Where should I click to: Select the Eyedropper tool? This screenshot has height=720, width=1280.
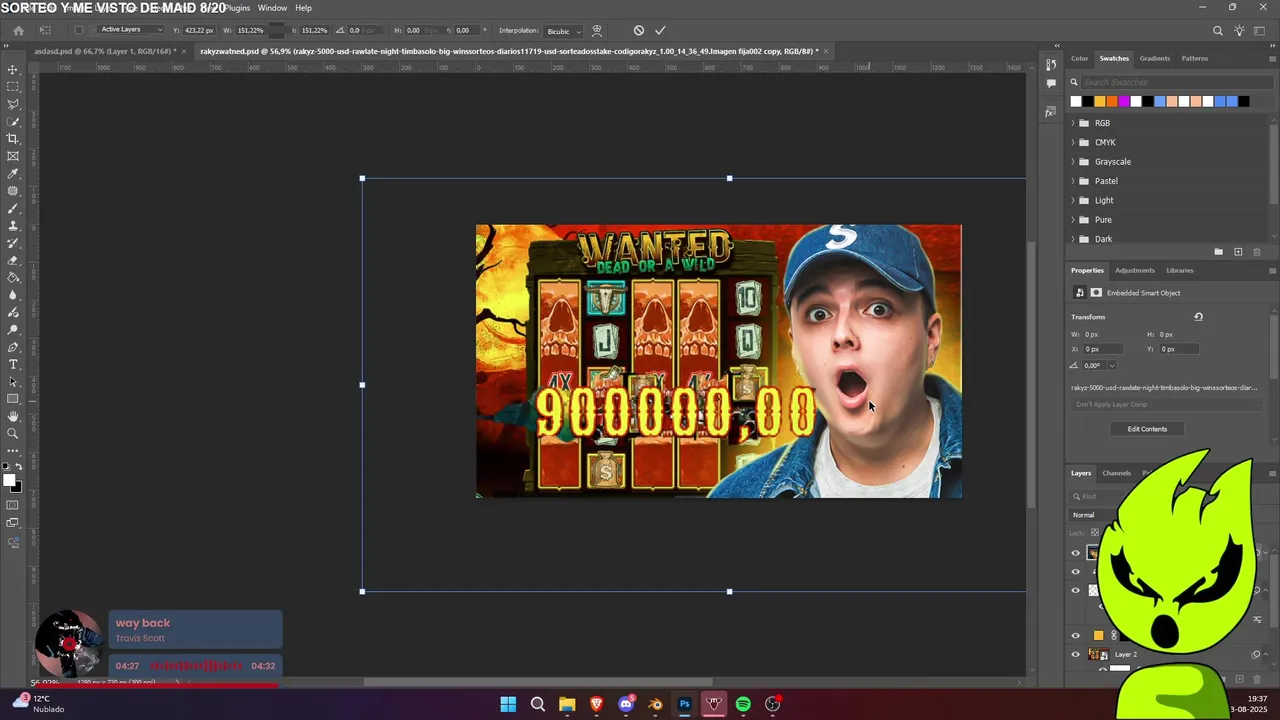[x=13, y=174]
